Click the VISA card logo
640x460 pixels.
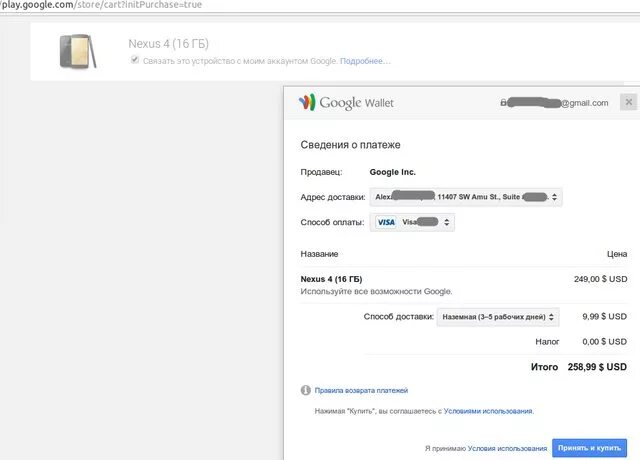pyautogui.click(x=386, y=222)
